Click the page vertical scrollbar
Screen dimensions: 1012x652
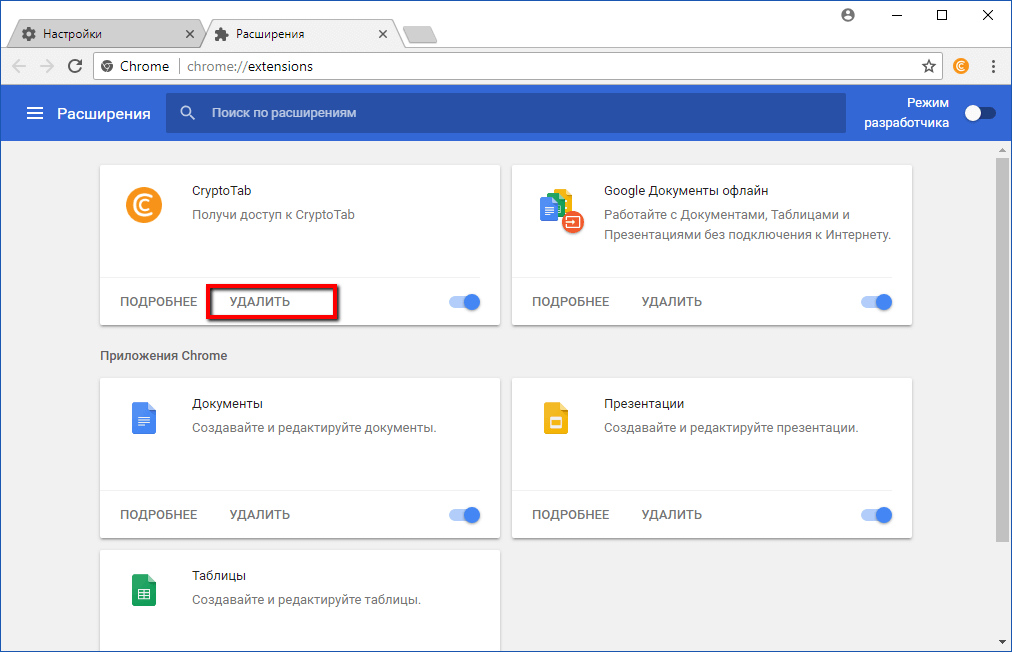(1002, 350)
